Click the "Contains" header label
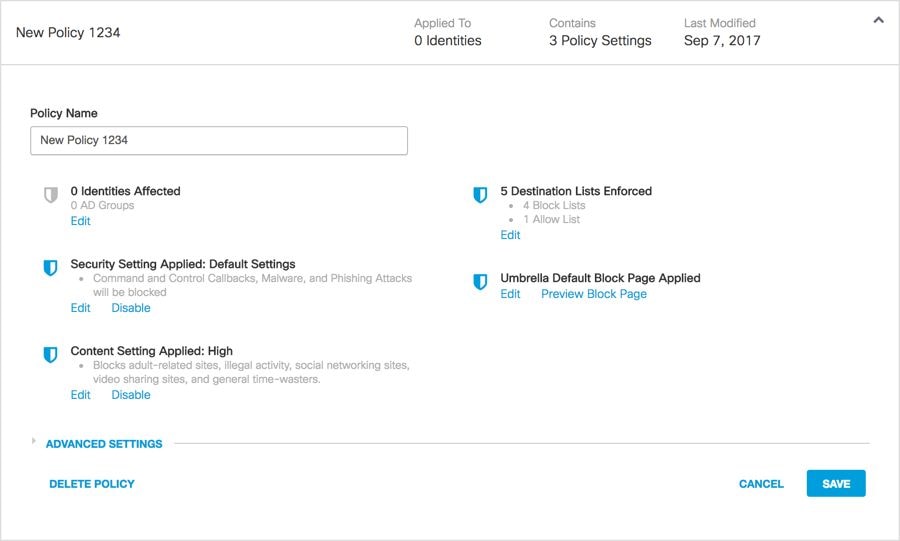Viewport: 900px width, 541px height. pos(572,23)
